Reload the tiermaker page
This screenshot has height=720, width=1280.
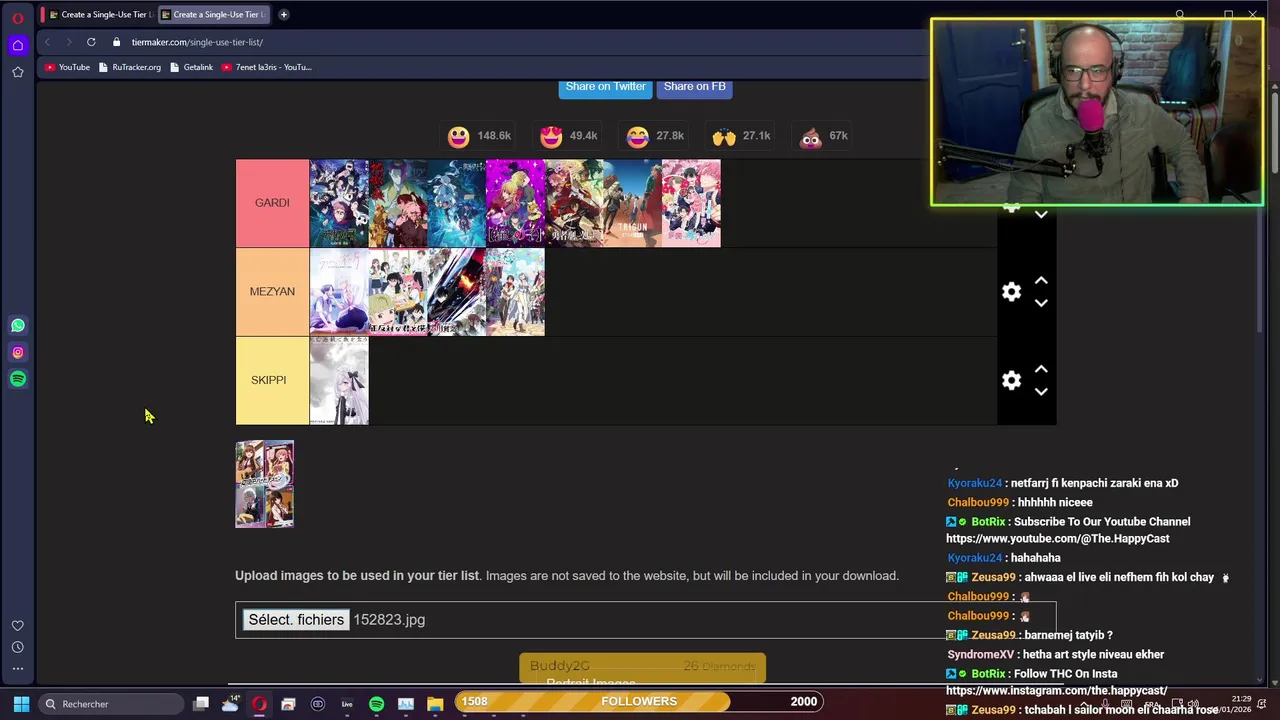click(91, 42)
